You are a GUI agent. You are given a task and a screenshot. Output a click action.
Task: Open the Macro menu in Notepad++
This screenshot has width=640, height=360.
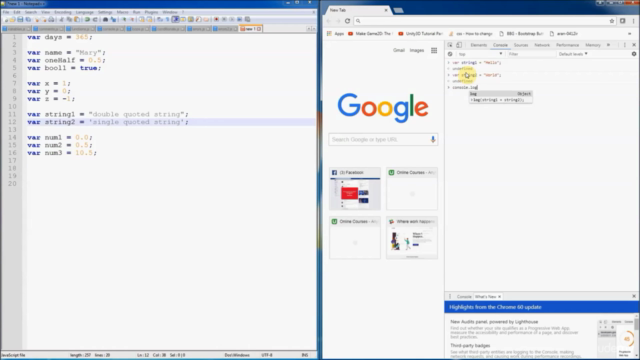pos(122,12)
